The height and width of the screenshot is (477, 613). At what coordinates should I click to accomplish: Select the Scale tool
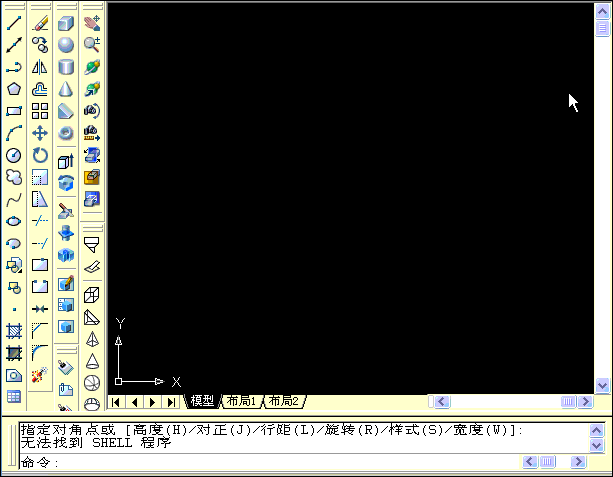click(40, 177)
